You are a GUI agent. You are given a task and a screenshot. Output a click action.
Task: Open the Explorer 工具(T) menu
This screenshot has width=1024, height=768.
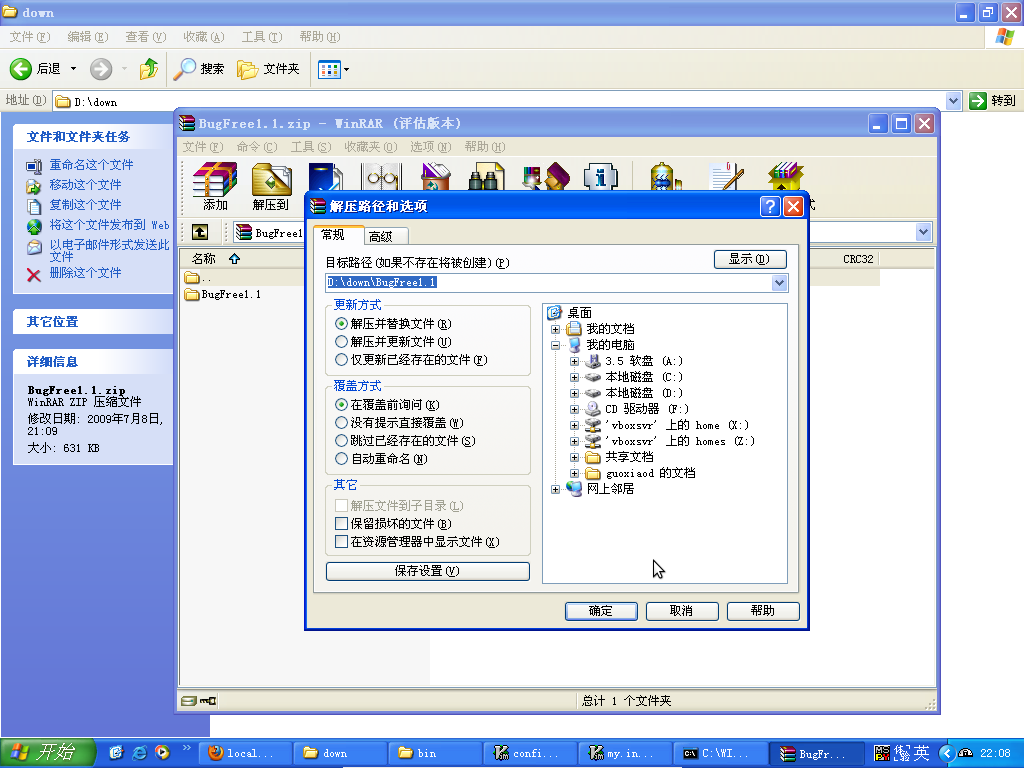[262, 37]
